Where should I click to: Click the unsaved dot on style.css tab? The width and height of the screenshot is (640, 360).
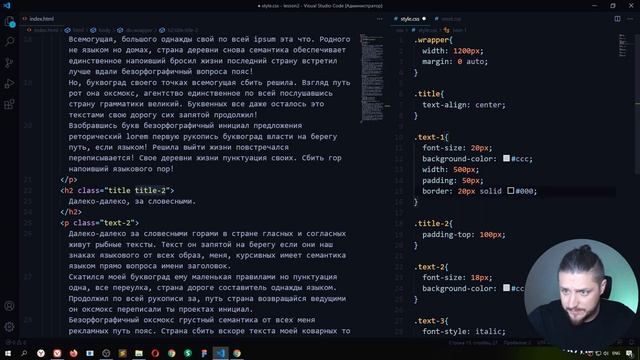(424, 19)
